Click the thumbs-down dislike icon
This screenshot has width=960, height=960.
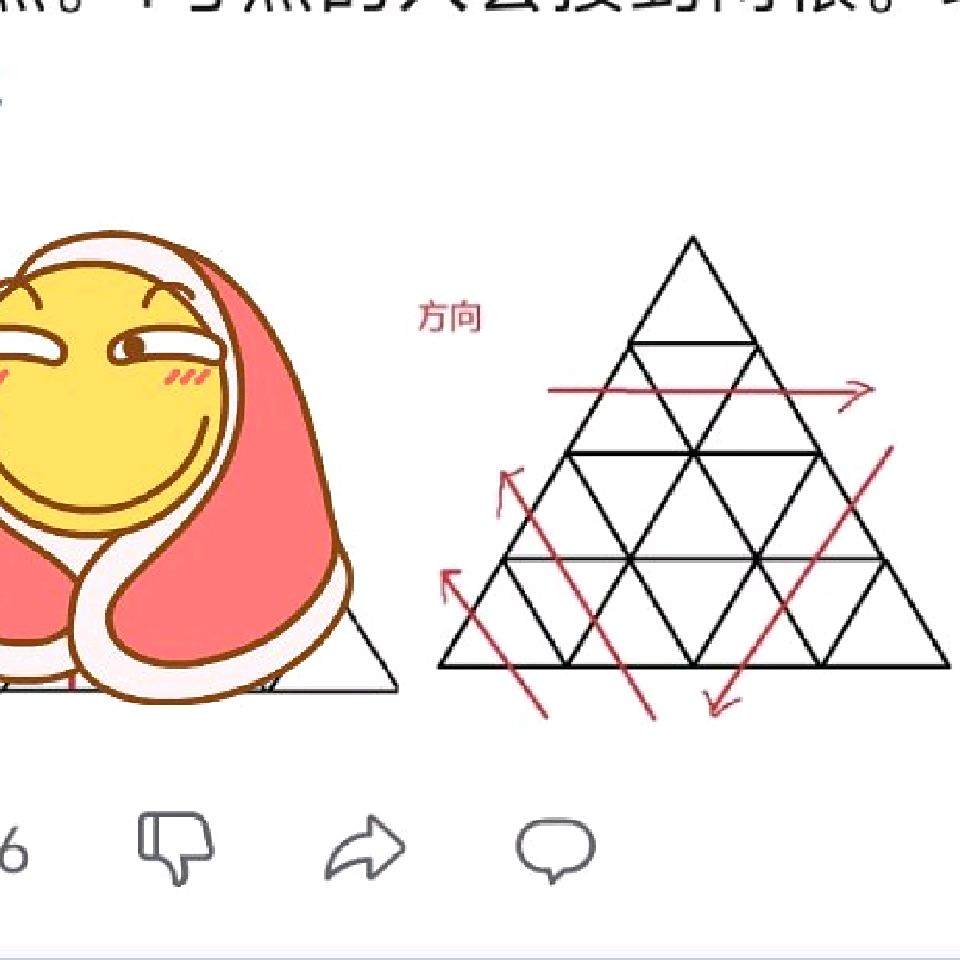click(x=176, y=847)
